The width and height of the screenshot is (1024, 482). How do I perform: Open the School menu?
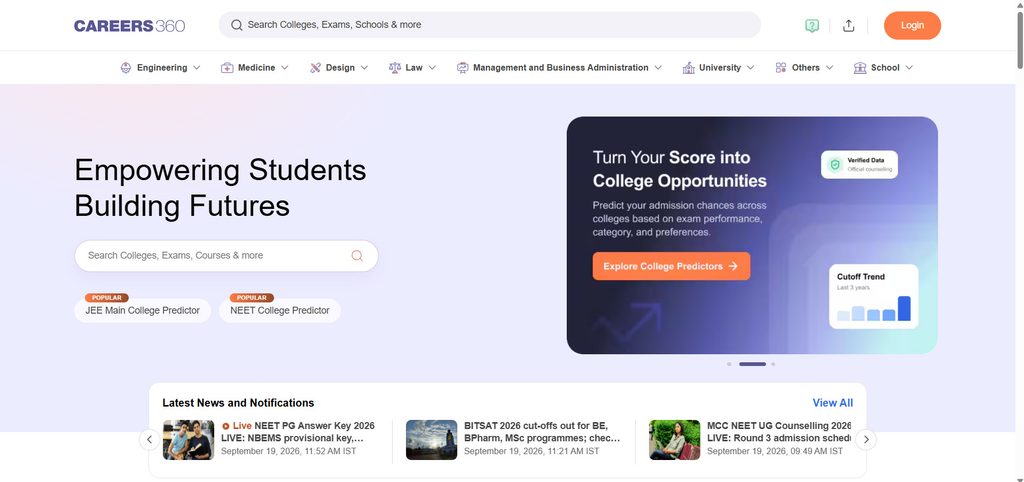click(x=884, y=67)
